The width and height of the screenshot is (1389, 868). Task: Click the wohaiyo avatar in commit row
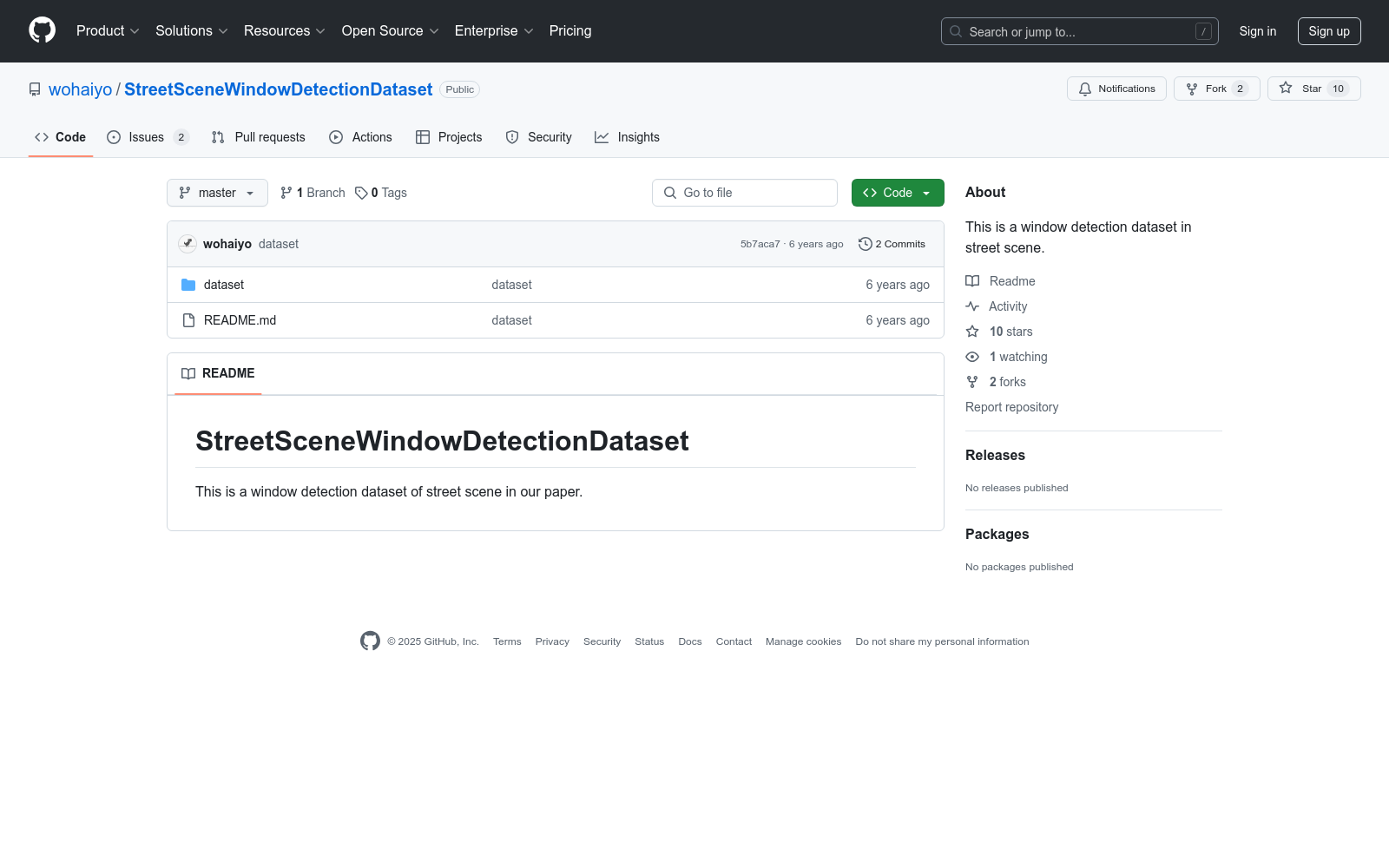[188, 244]
